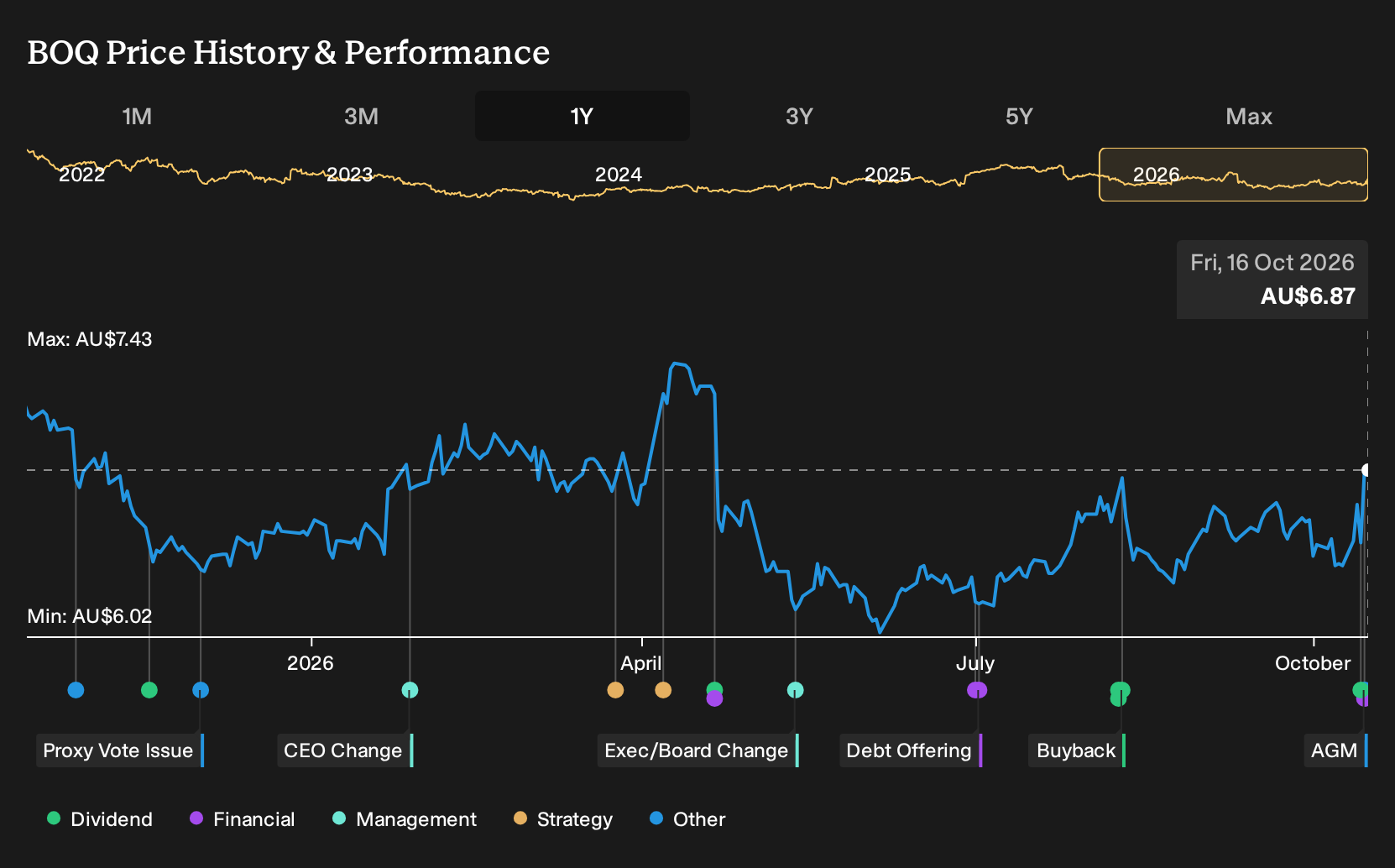Click 2024 in the overview mini chart
Viewport: 1395px width, 868px height.
click(619, 175)
